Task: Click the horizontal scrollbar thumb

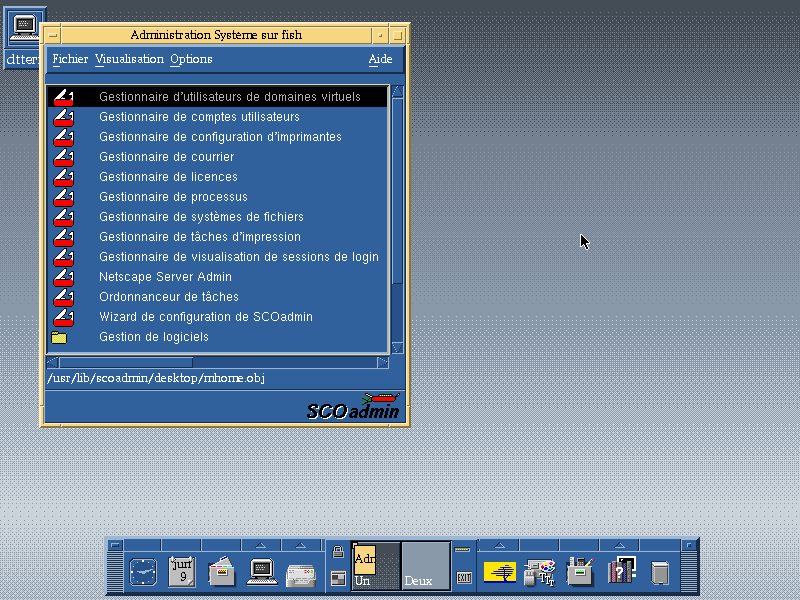Action: (126, 363)
